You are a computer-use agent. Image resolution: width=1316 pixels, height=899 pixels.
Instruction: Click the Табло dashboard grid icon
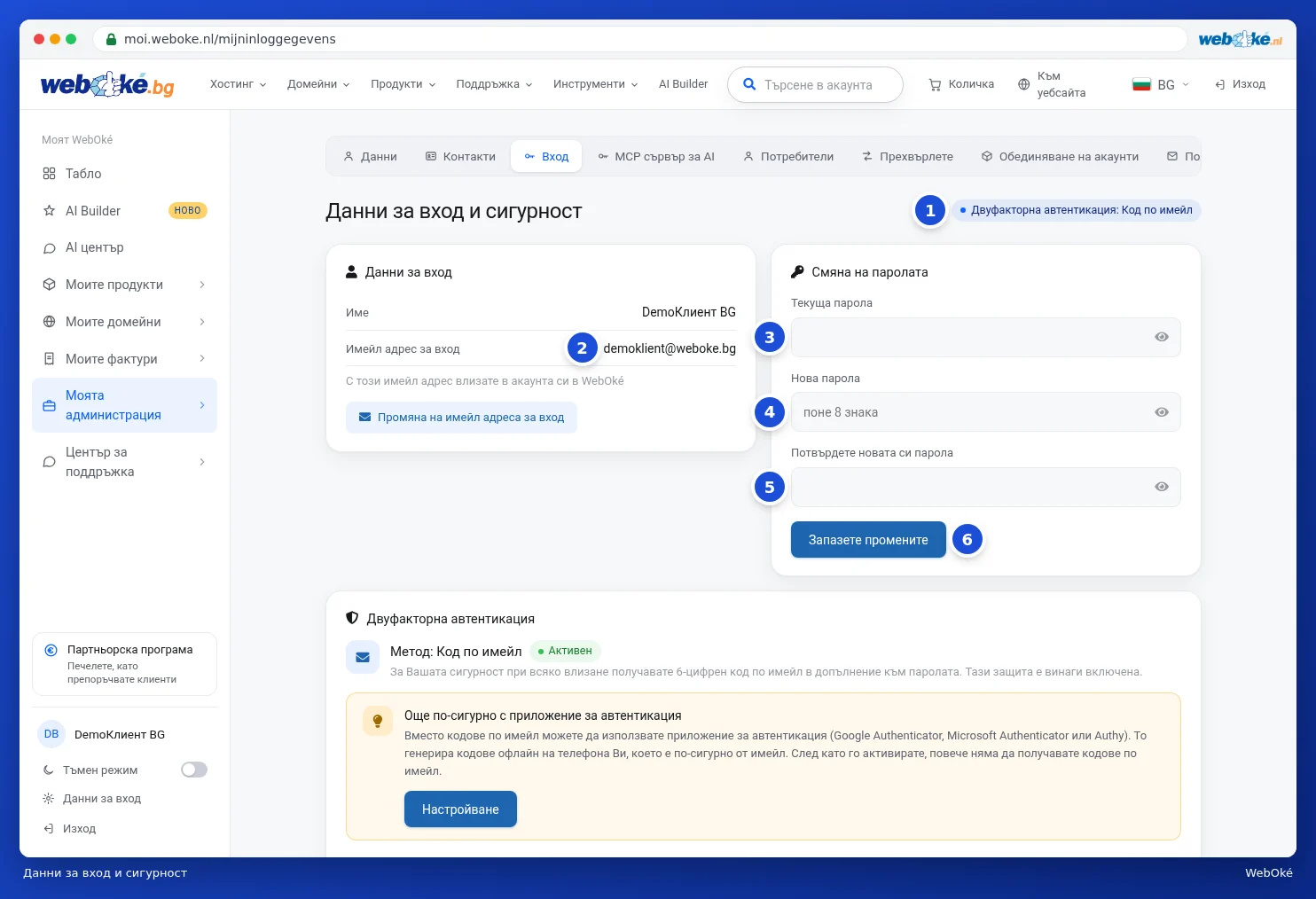pyautogui.click(x=50, y=174)
